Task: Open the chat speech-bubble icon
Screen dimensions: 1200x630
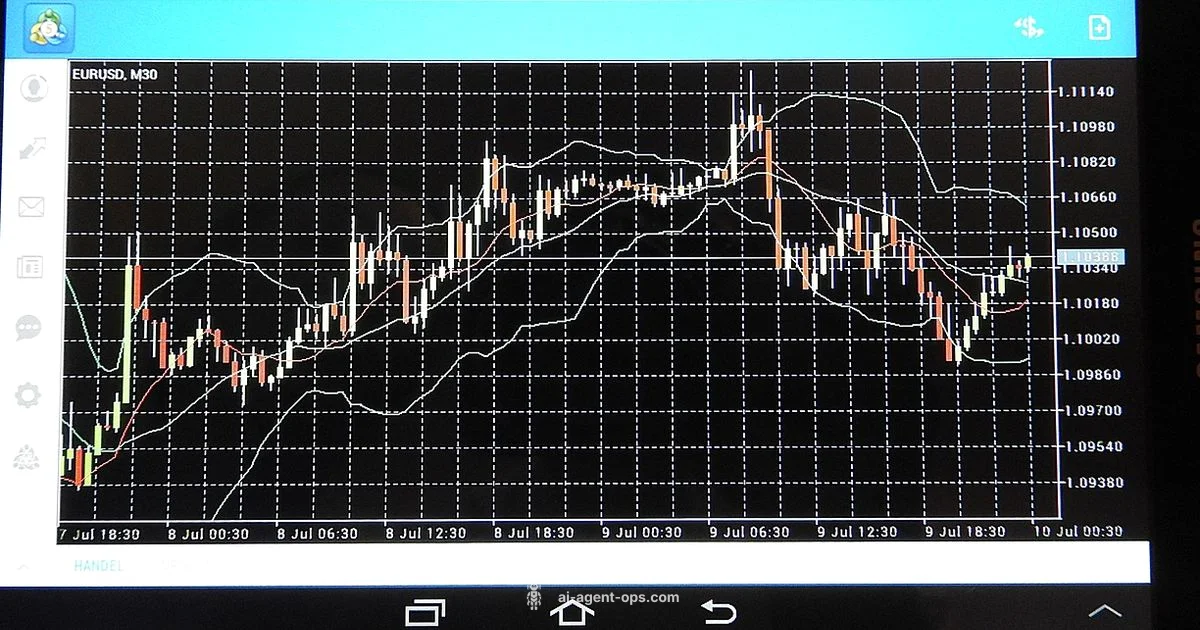Action: 29,328
